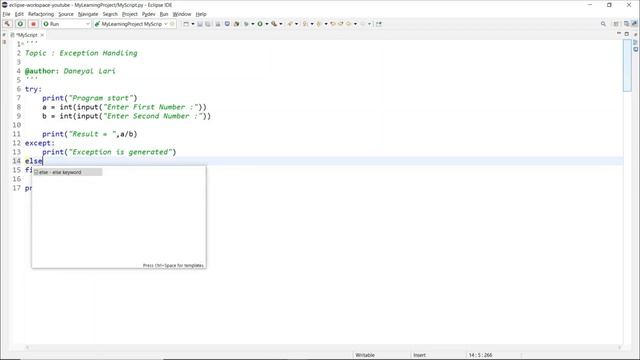Close the MyScript editor tab
Viewport: 640px width, 360px height.
click(42, 35)
